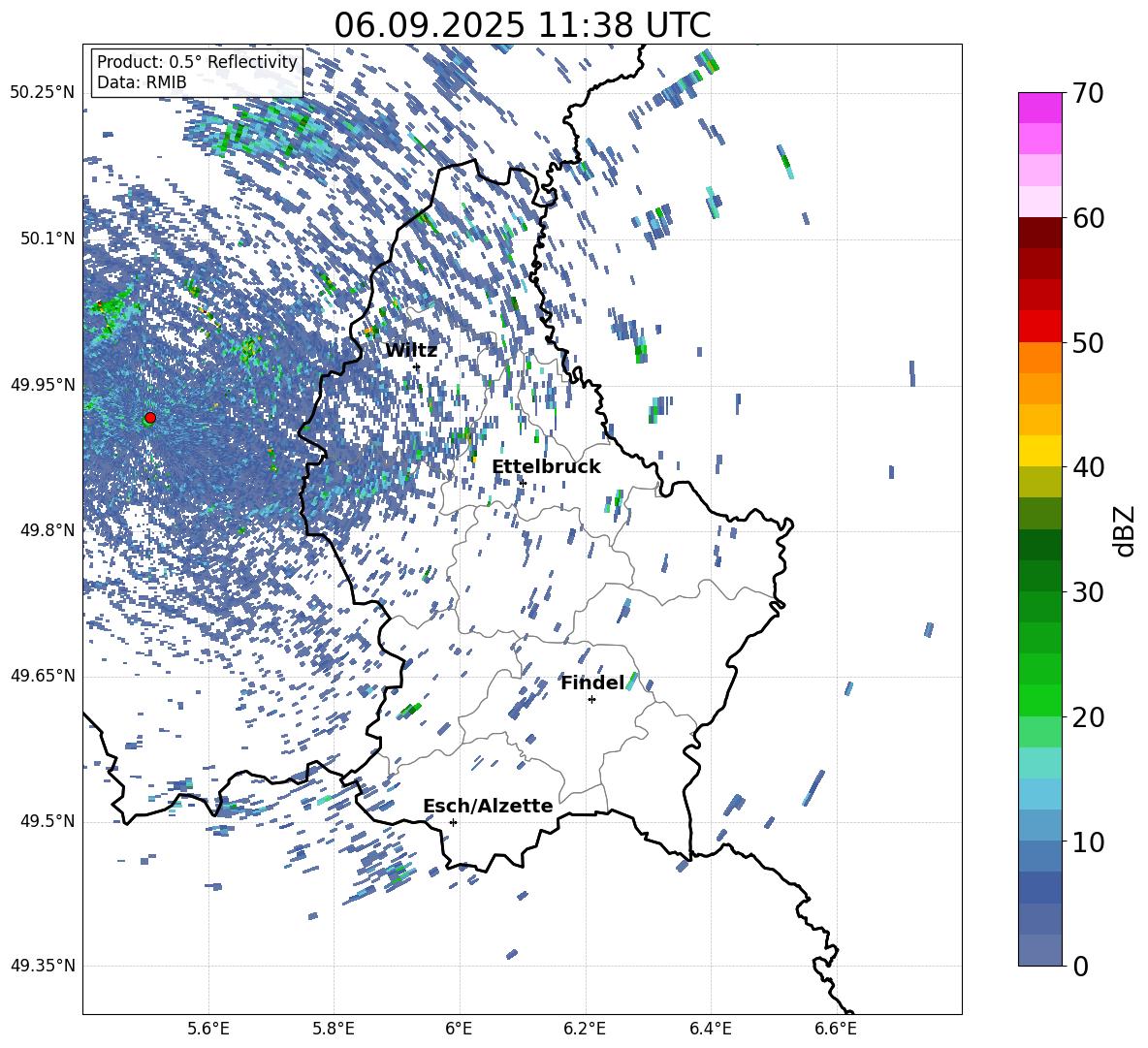This screenshot has width=1148, height=1048.
Task: Click the 6.2°E longitude label
Action: pos(585,1029)
